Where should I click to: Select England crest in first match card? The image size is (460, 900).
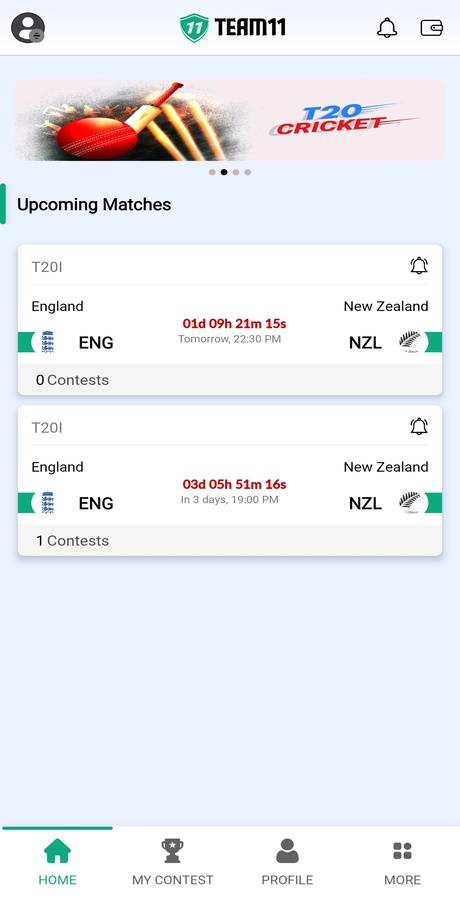48,342
